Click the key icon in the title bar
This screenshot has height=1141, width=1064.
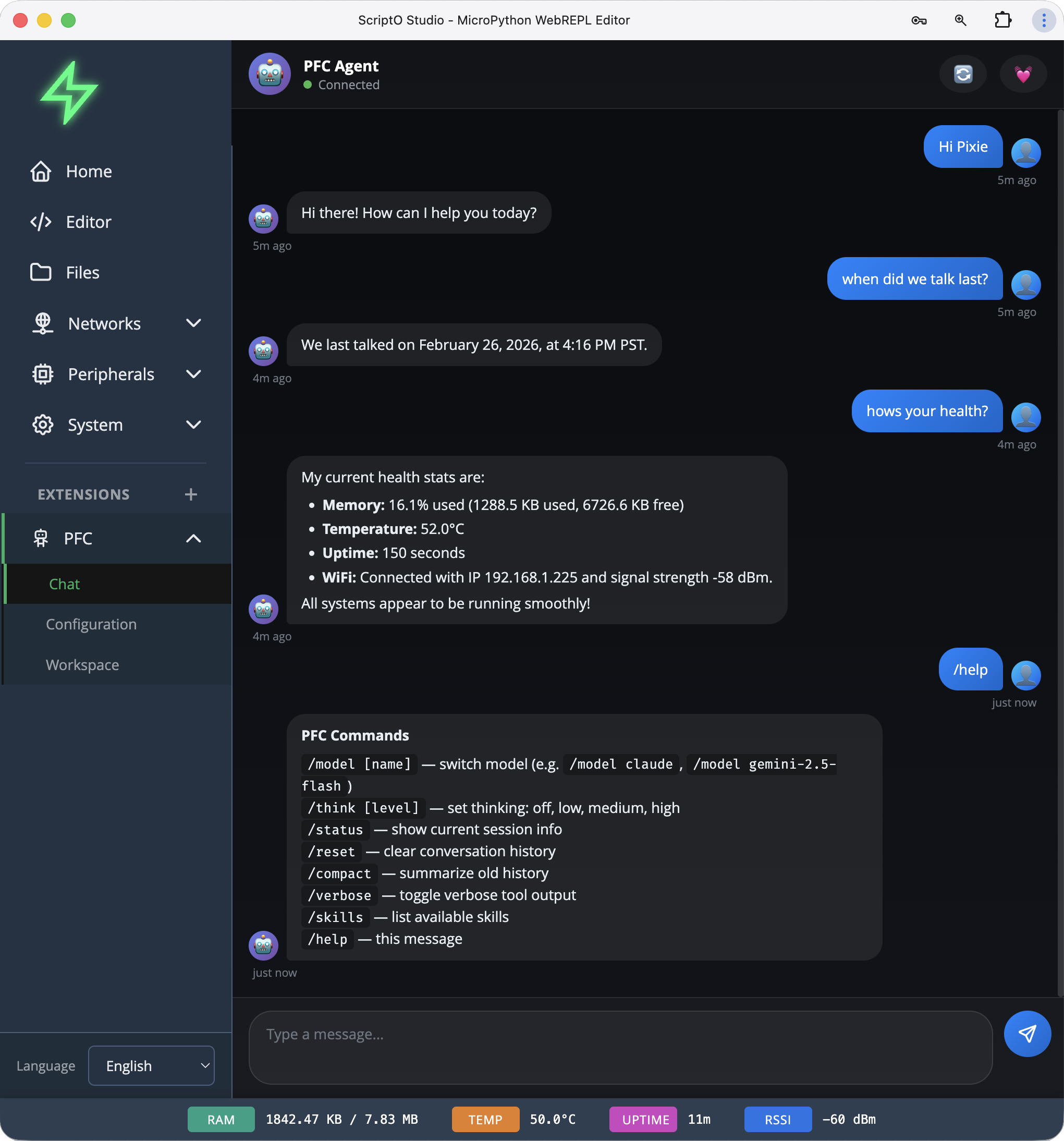pyautogui.click(x=919, y=20)
